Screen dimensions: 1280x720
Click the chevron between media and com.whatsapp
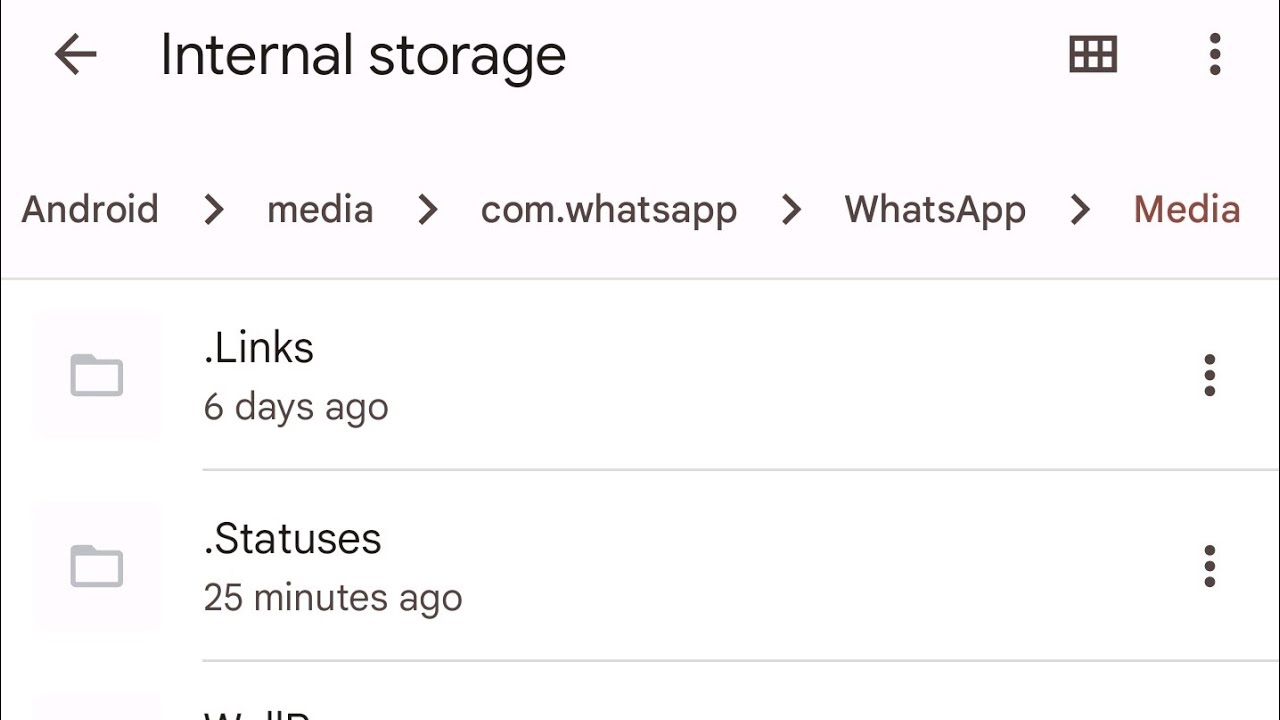pos(428,210)
